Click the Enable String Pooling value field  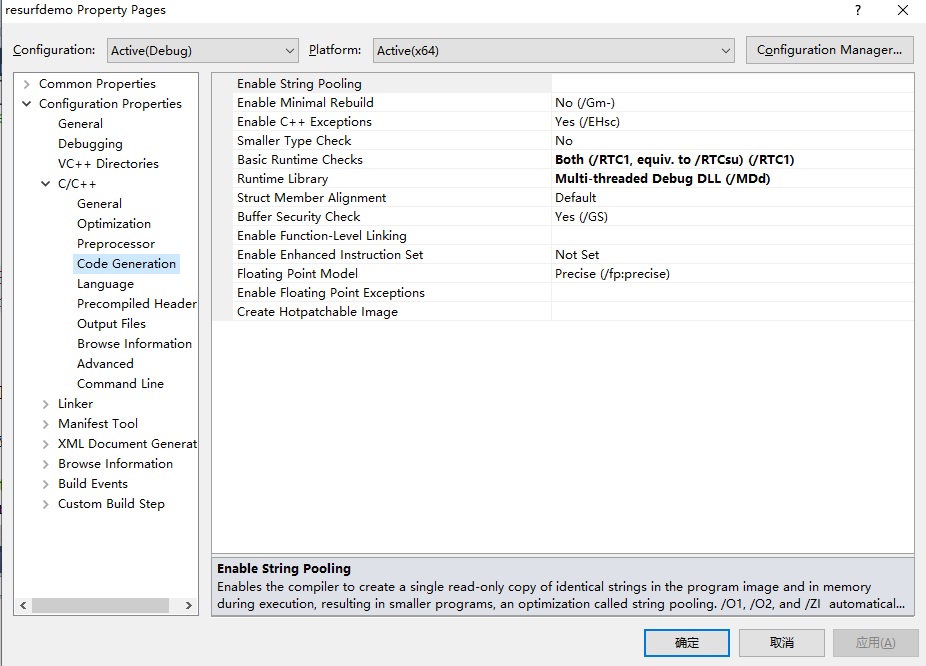(x=731, y=84)
